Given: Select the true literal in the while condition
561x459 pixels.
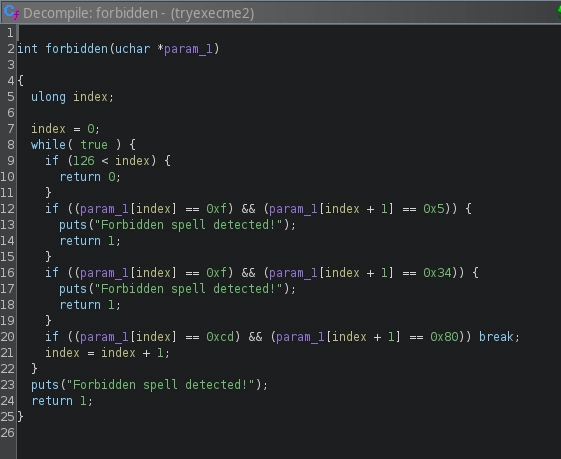Looking at the screenshot, I should [x=94, y=145].
